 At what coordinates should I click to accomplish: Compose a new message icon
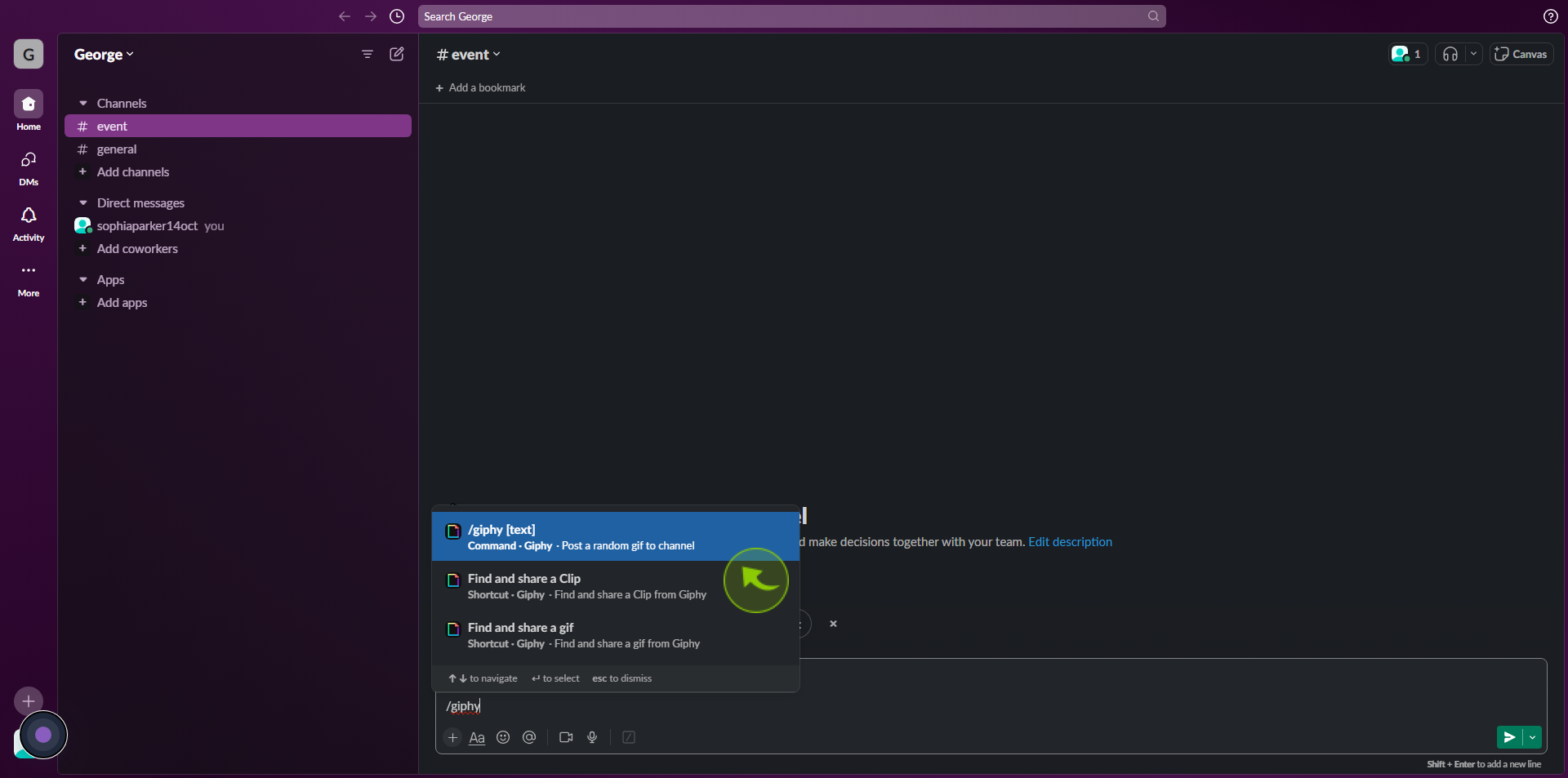point(397,54)
